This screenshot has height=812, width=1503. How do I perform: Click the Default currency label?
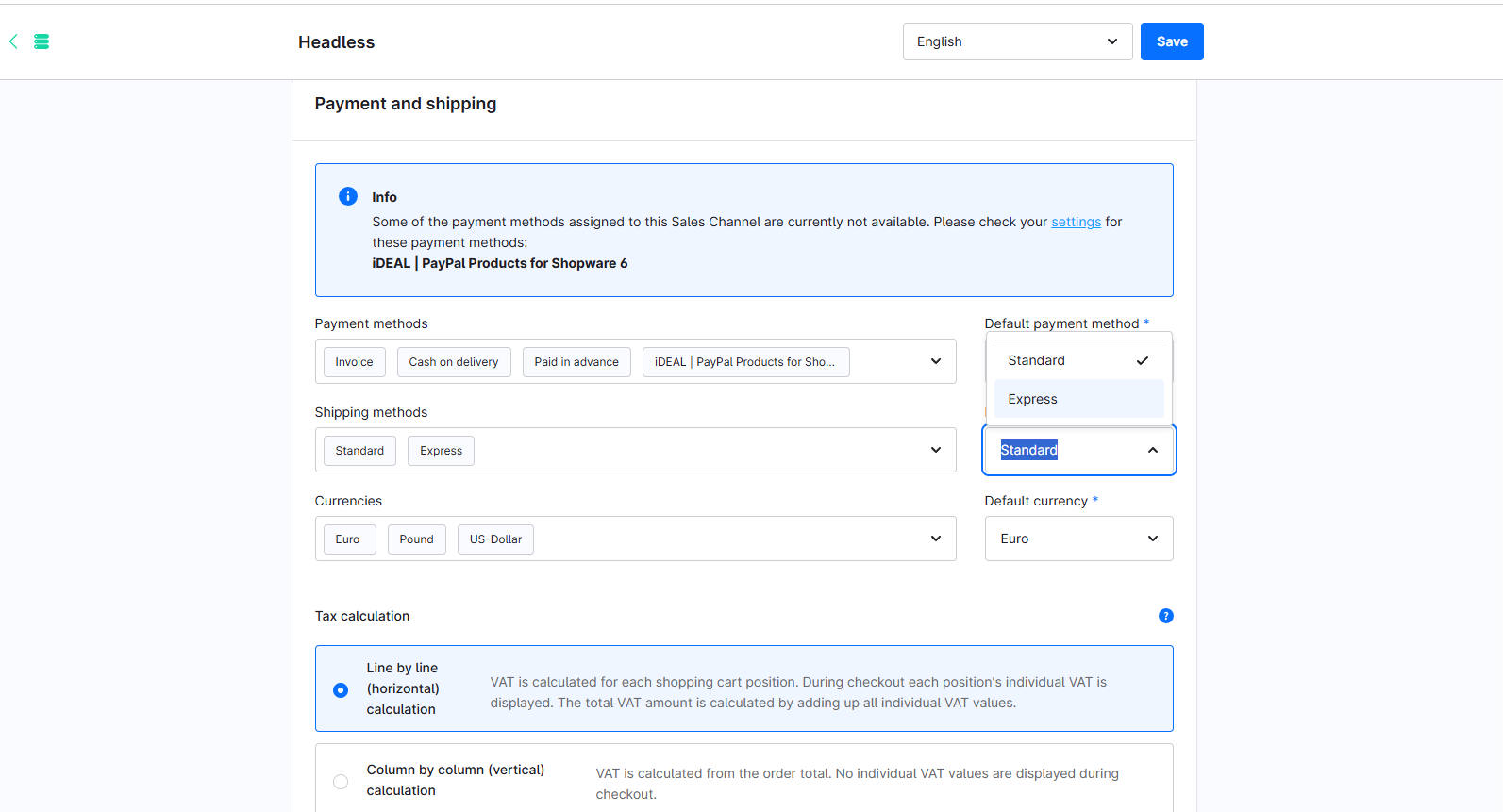pos(1036,501)
